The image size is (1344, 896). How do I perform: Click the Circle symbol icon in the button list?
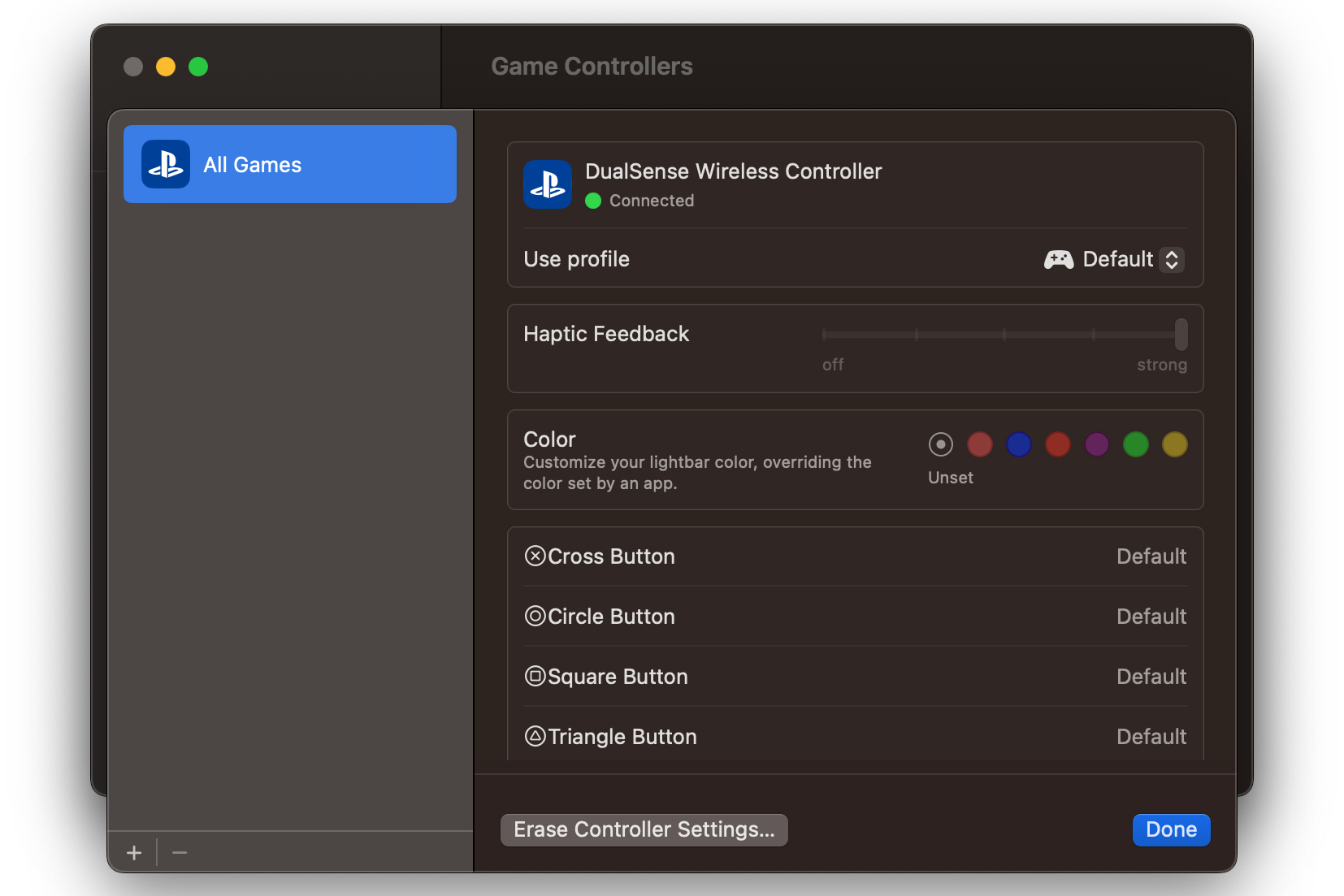click(x=535, y=616)
